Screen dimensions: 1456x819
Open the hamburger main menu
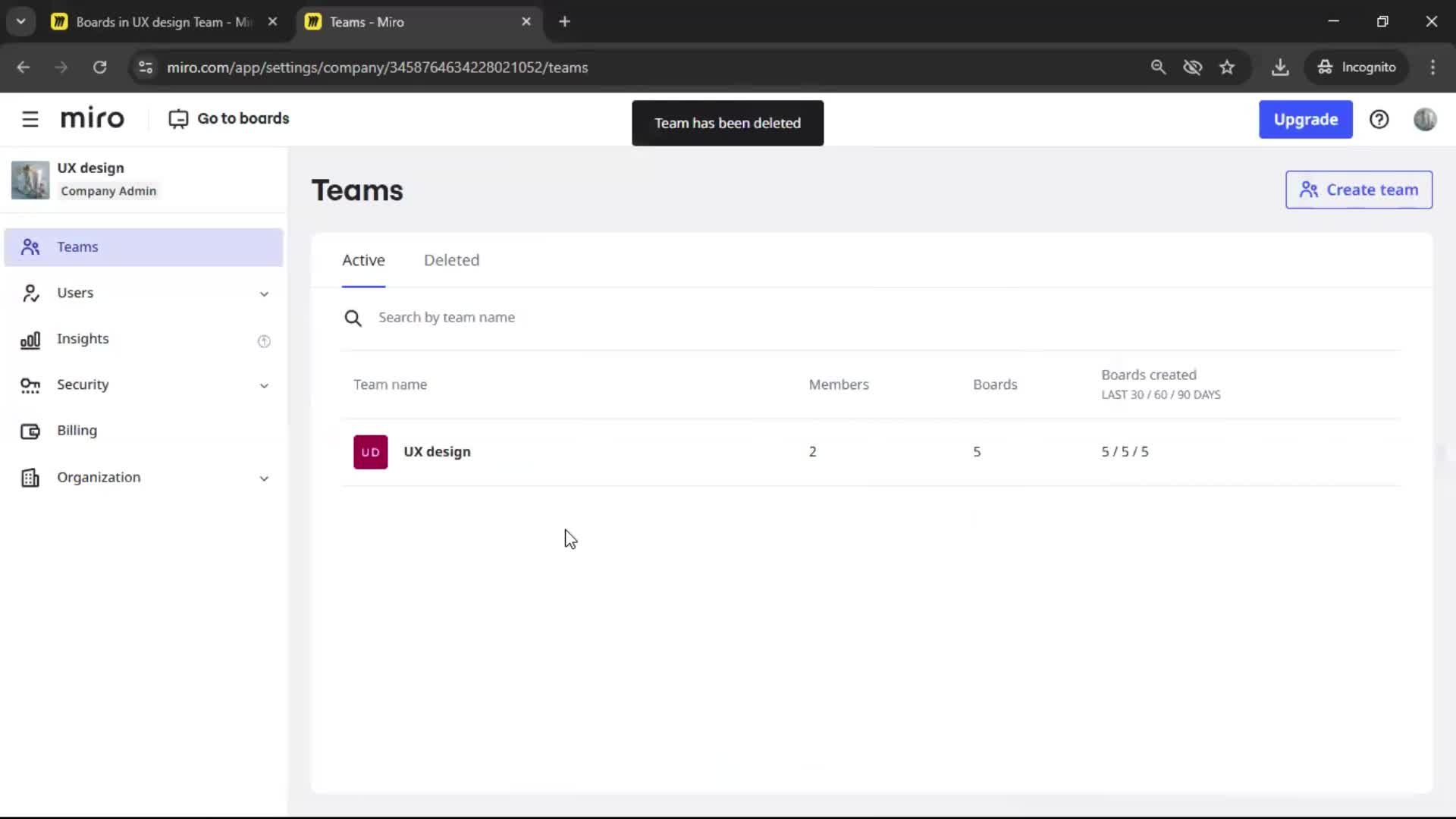[30, 119]
